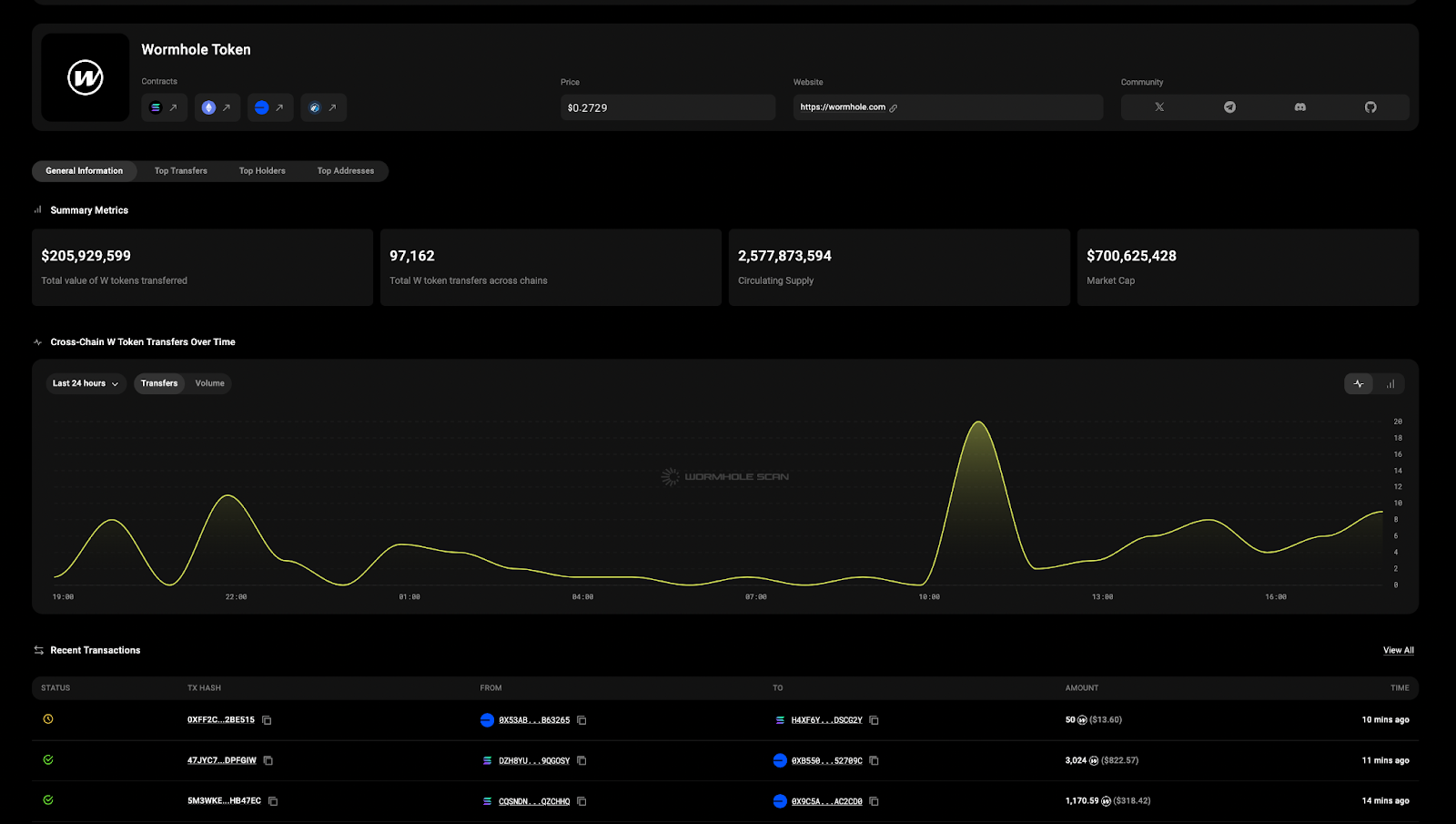The width and height of the screenshot is (1456, 824).
Task: Open the Solana contract link
Action: (164, 107)
